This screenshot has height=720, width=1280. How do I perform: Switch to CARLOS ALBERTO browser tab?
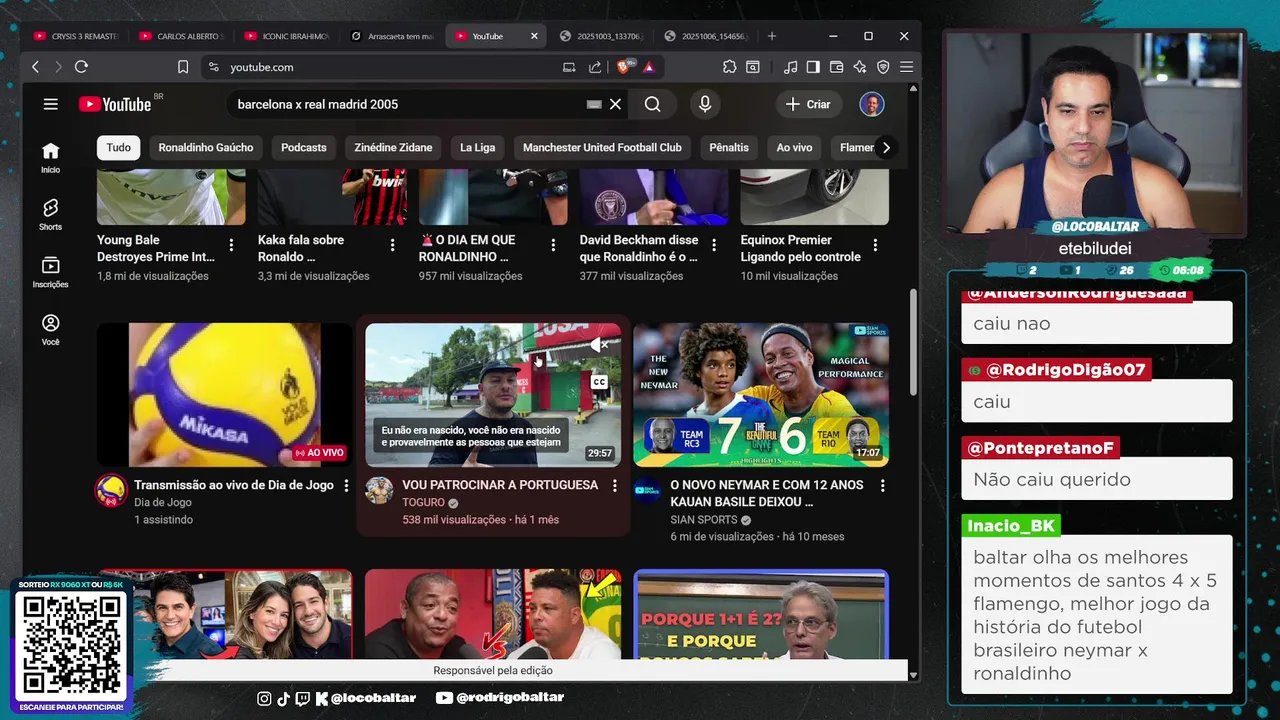coord(183,36)
